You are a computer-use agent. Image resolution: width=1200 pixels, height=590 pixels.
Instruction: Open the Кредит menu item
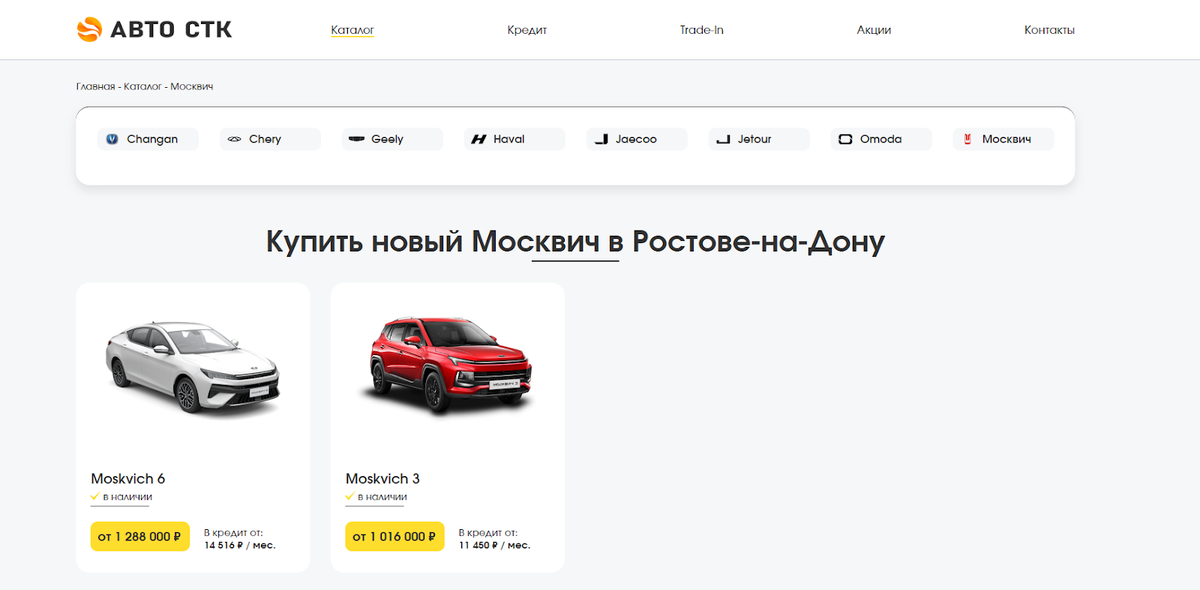tap(527, 30)
